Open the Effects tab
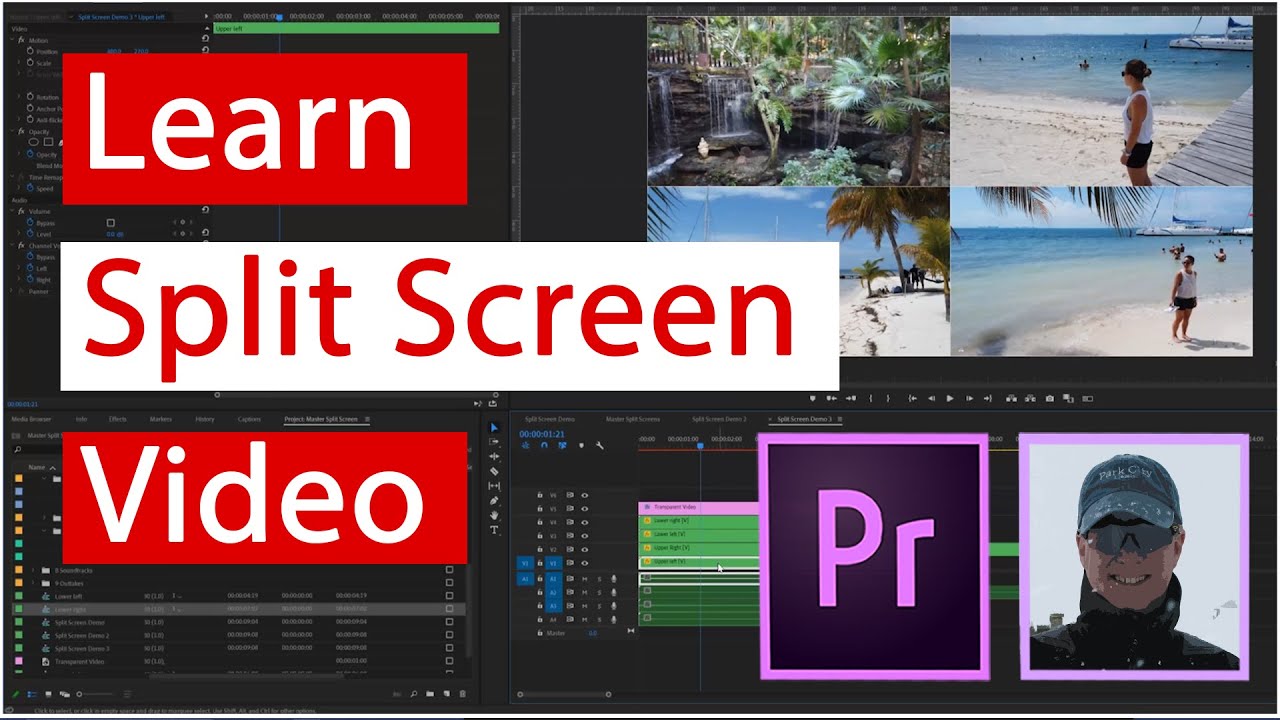 coord(117,419)
